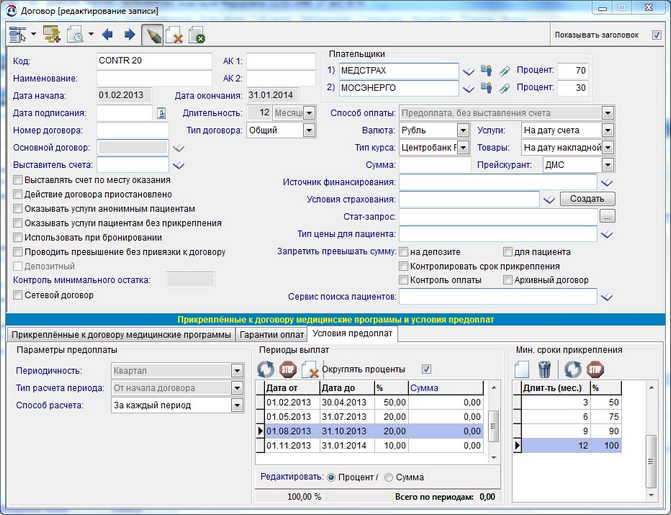Toggle the pencil edit mode icon
The height and width of the screenshot is (515, 671).
pyautogui.click(x=152, y=35)
